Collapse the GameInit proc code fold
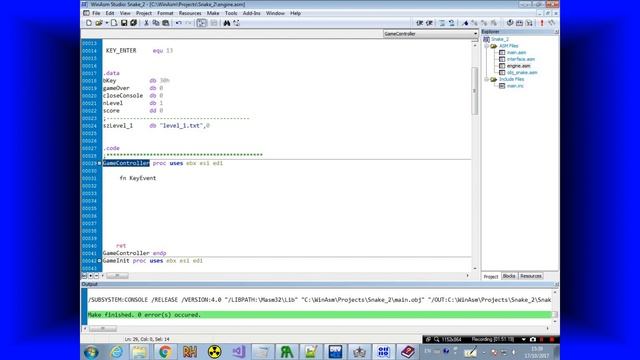The width and height of the screenshot is (640, 360). coord(99,260)
